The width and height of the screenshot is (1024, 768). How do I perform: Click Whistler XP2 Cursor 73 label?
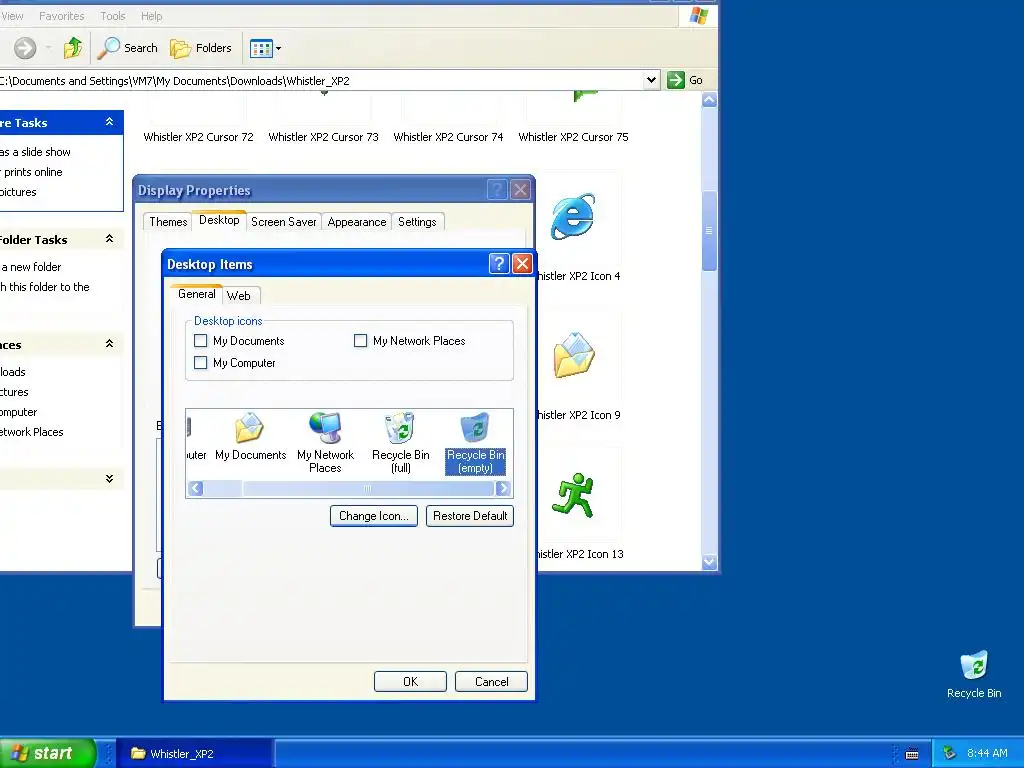[323, 137]
